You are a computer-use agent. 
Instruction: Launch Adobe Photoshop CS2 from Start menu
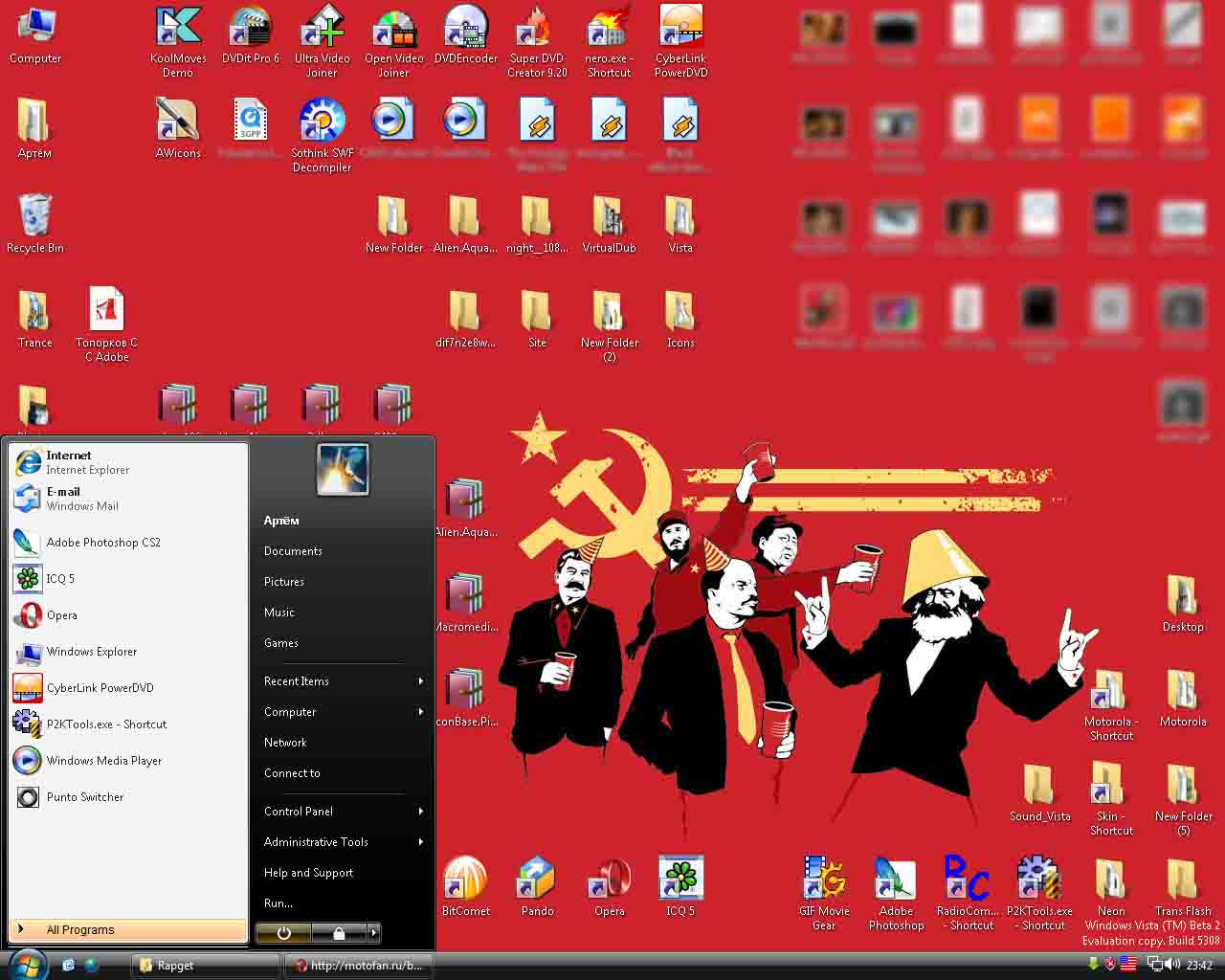coord(128,543)
